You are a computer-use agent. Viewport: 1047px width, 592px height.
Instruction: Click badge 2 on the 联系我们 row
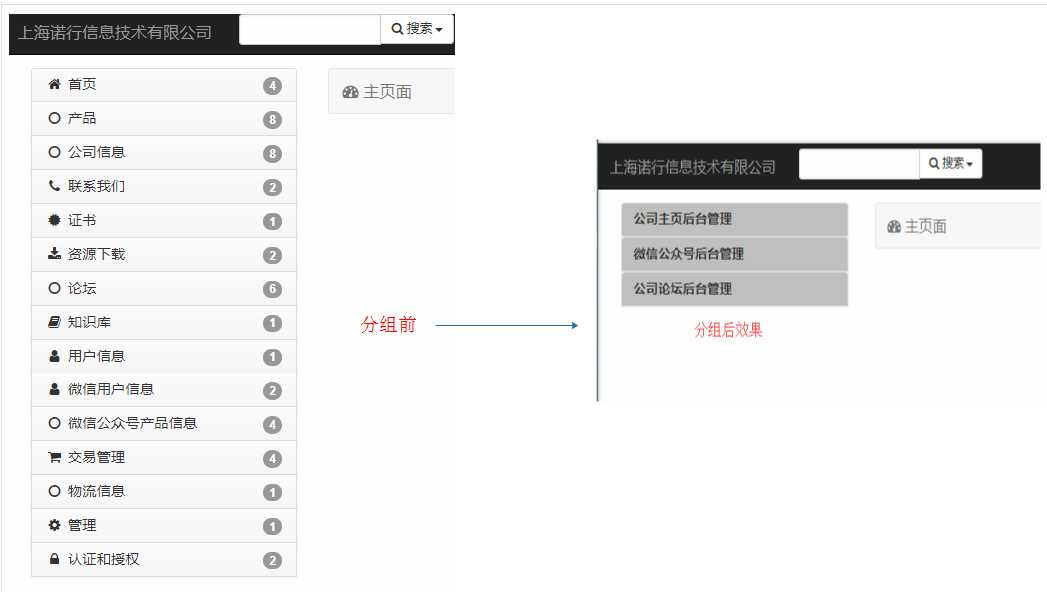272,188
